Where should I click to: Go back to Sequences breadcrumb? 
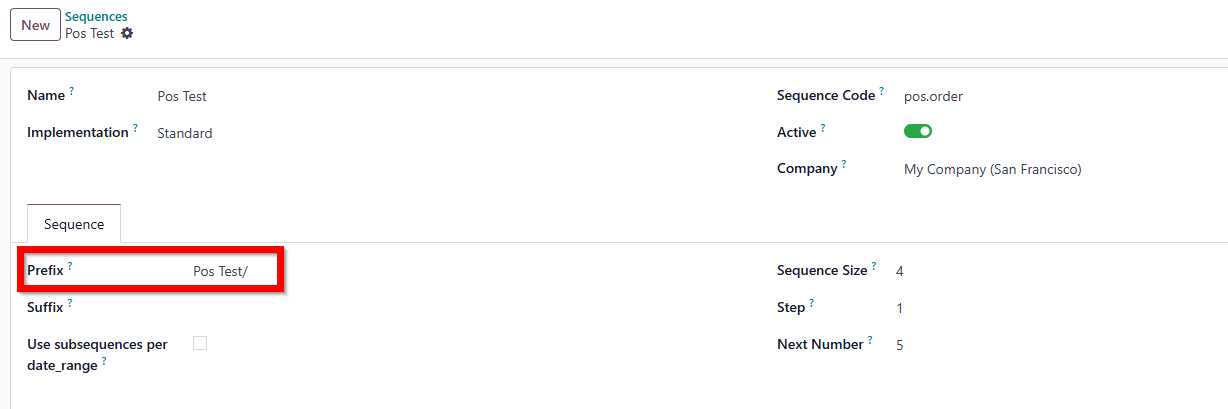(x=96, y=16)
